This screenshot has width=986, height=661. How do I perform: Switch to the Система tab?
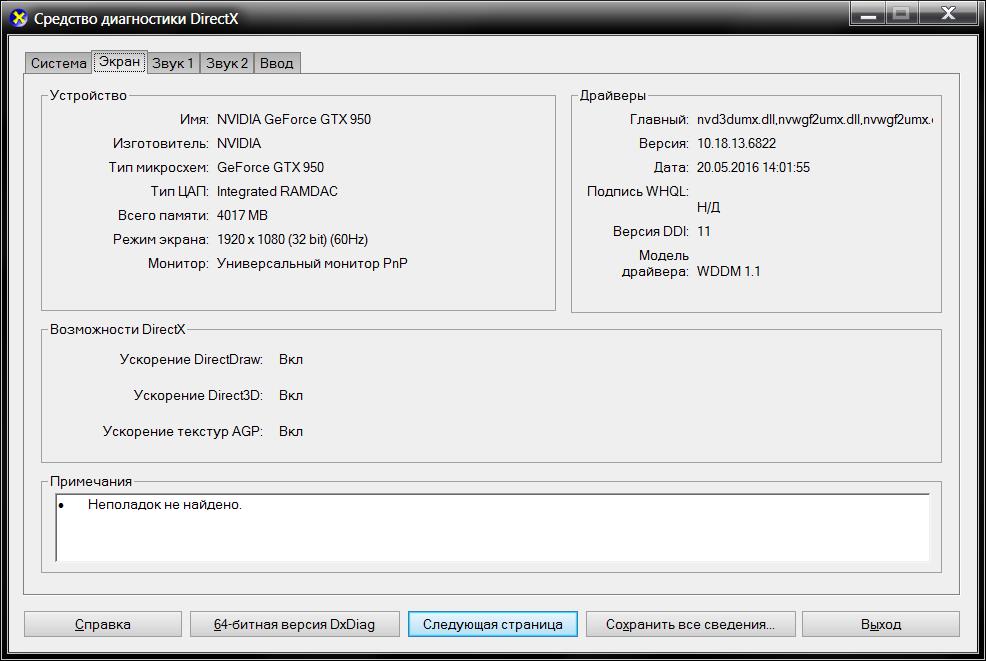click(x=58, y=63)
